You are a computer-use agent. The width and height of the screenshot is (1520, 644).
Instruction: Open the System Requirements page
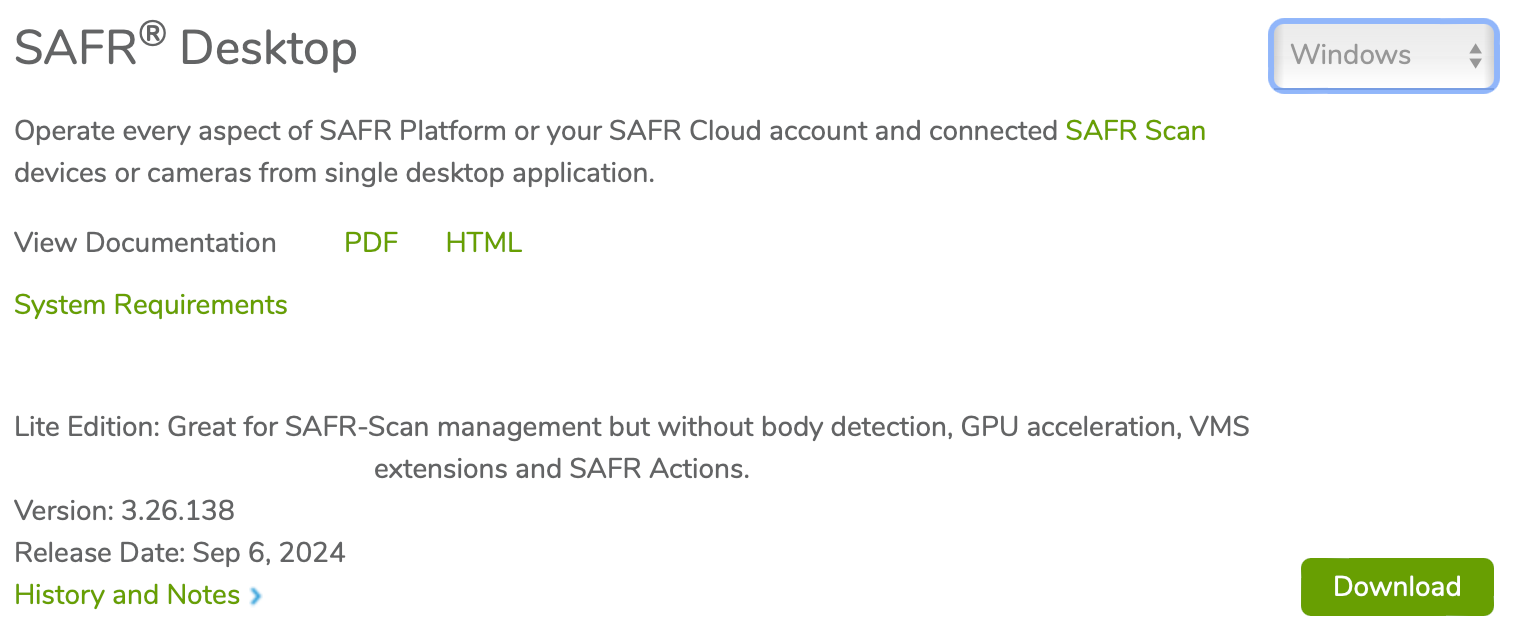pos(151,305)
